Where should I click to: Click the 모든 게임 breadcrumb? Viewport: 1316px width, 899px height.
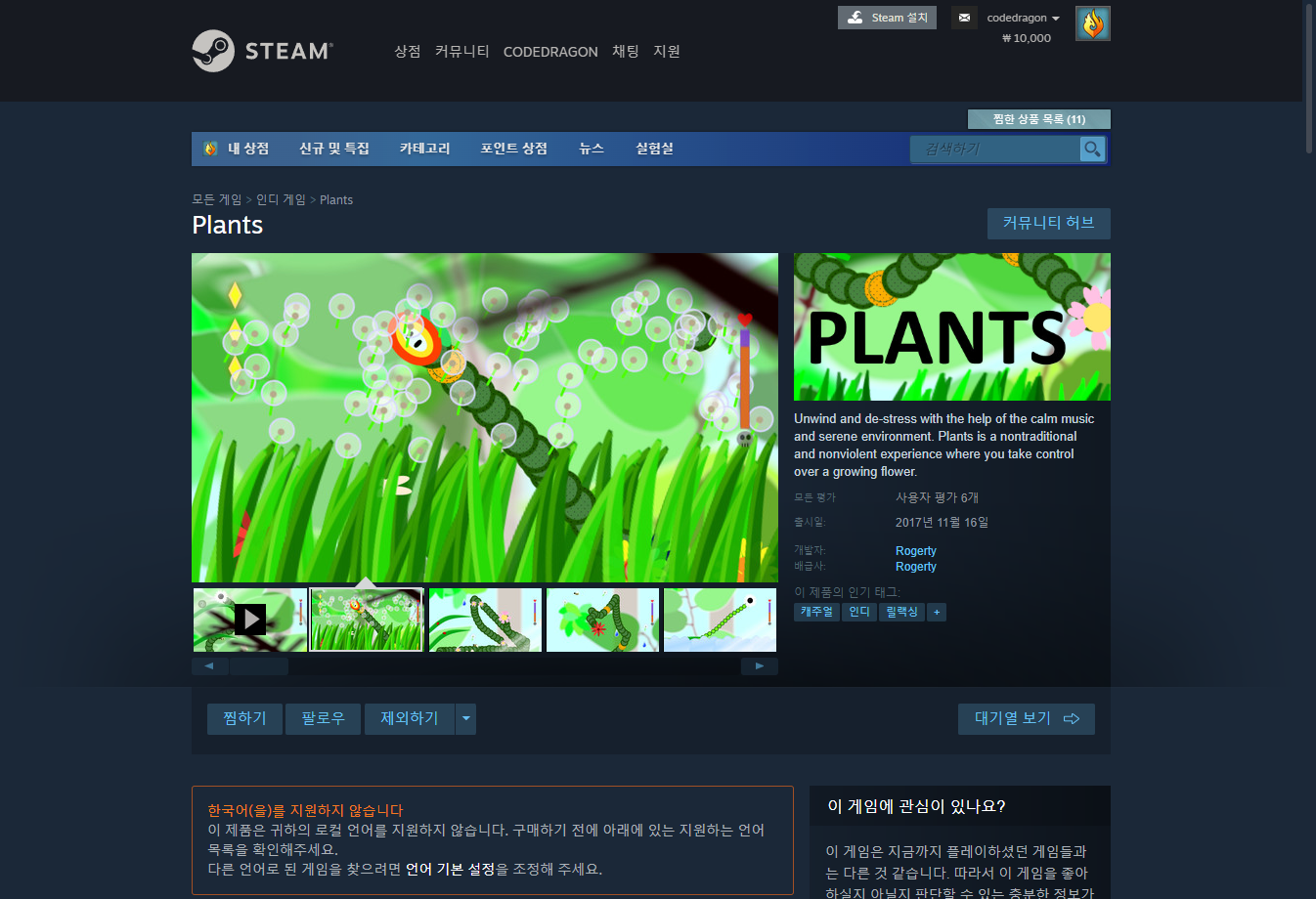coord(217,199)
